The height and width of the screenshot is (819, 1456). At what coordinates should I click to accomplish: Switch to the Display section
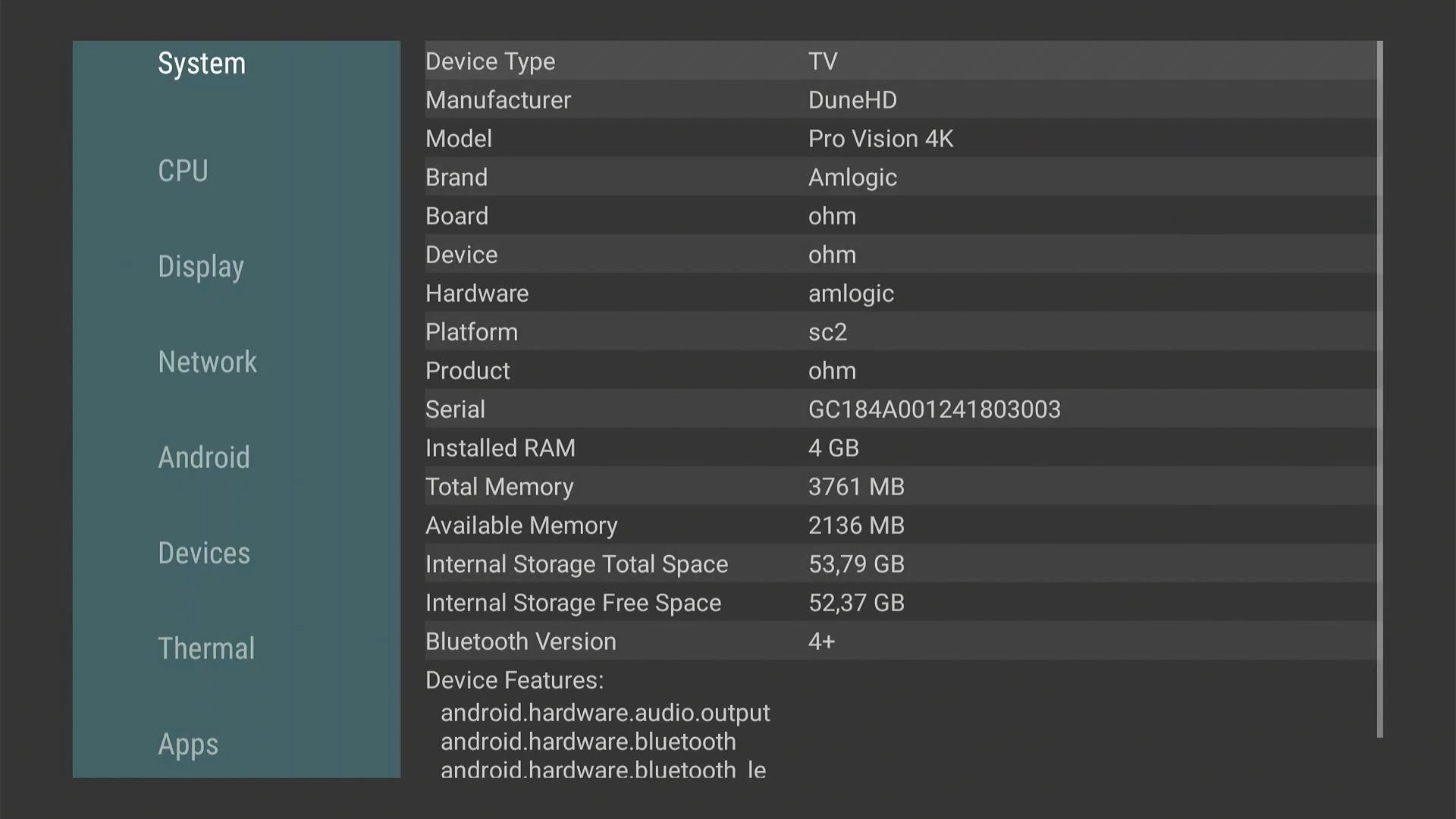click(x=201, y=267)
